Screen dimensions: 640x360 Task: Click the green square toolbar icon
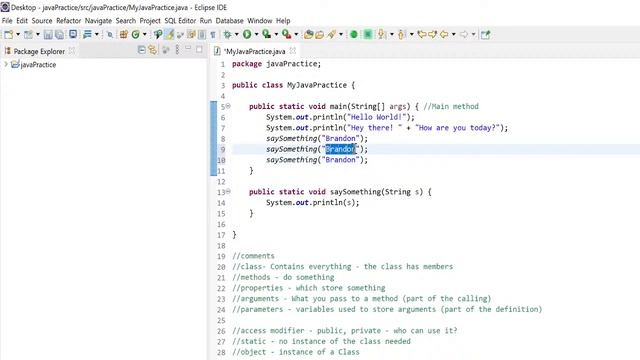click(x=368, y=35)
